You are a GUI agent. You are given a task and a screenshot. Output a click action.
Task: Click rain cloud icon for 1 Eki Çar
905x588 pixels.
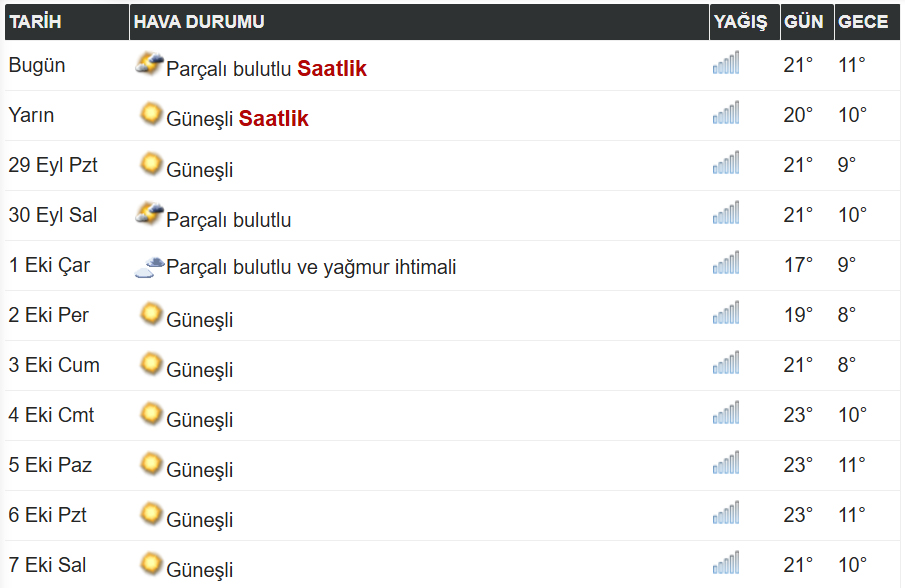point(149,267)
